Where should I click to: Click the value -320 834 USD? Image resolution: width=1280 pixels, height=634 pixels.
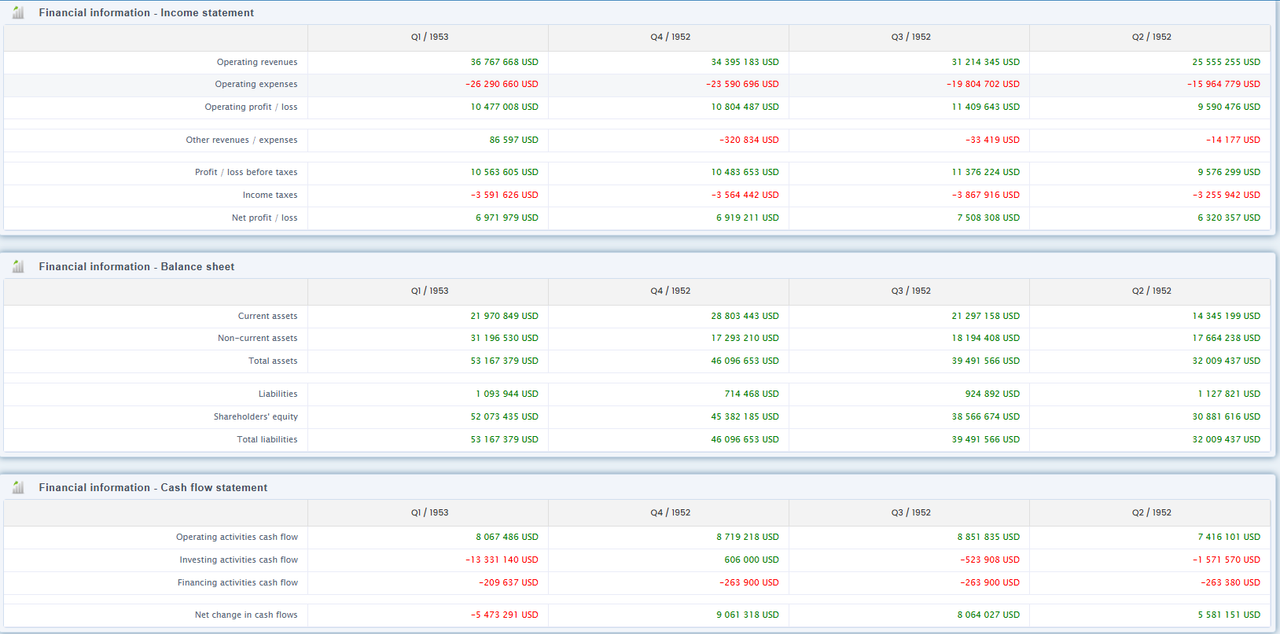click(749, 140)
